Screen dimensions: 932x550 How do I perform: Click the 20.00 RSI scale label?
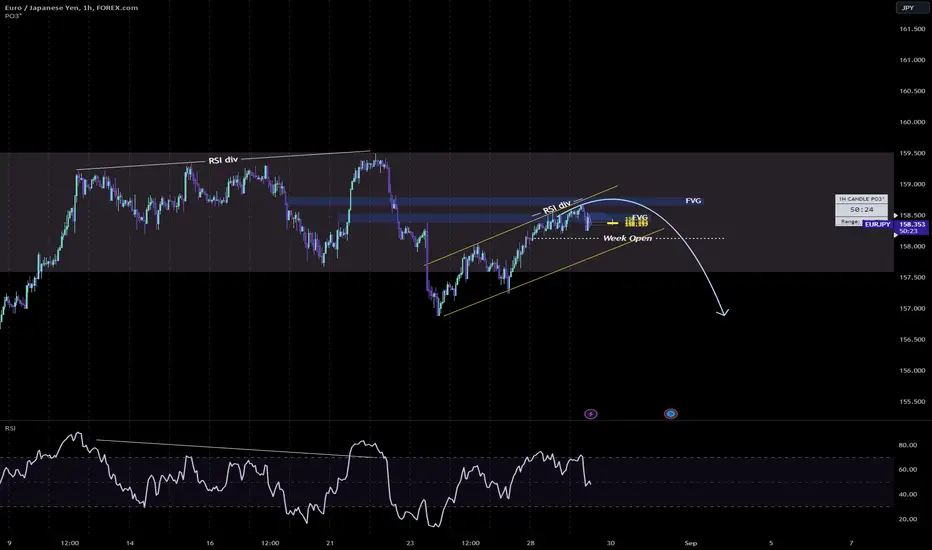pos(908,519)
